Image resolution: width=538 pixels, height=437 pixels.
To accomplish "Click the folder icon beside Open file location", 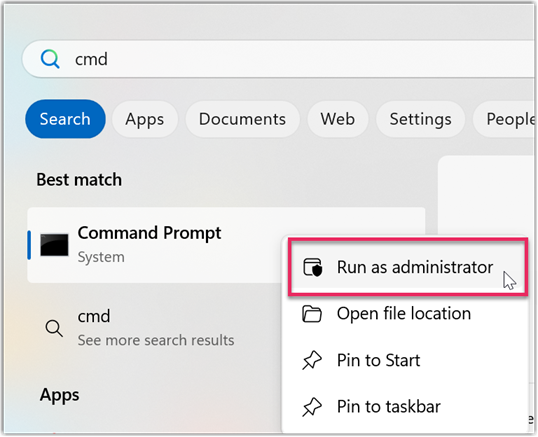I will (312, 314).
